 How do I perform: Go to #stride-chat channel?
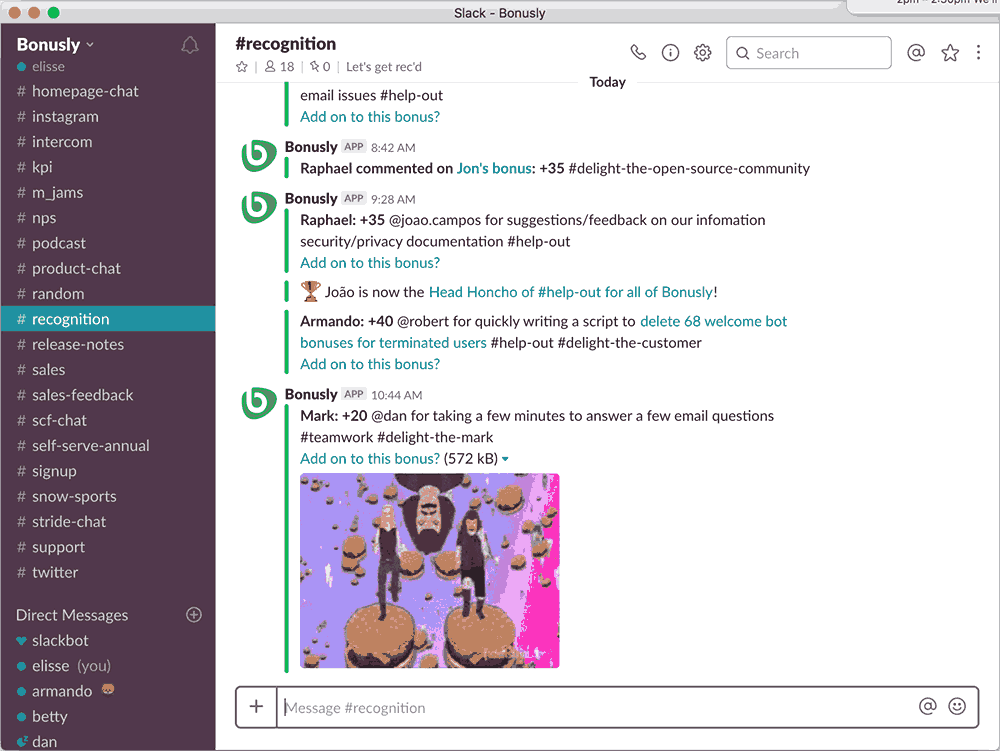pyautogui.click(x=108, y=521)
